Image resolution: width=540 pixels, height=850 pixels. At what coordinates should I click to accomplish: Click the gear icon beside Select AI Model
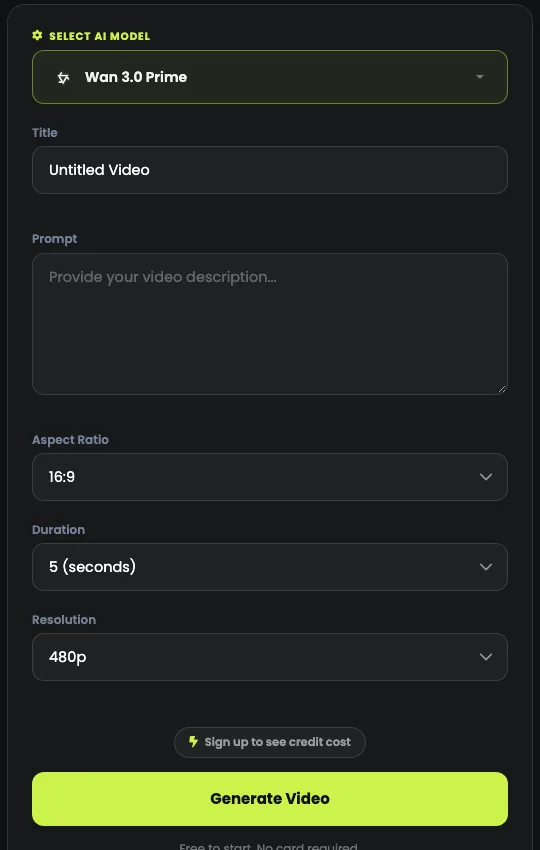37,36
